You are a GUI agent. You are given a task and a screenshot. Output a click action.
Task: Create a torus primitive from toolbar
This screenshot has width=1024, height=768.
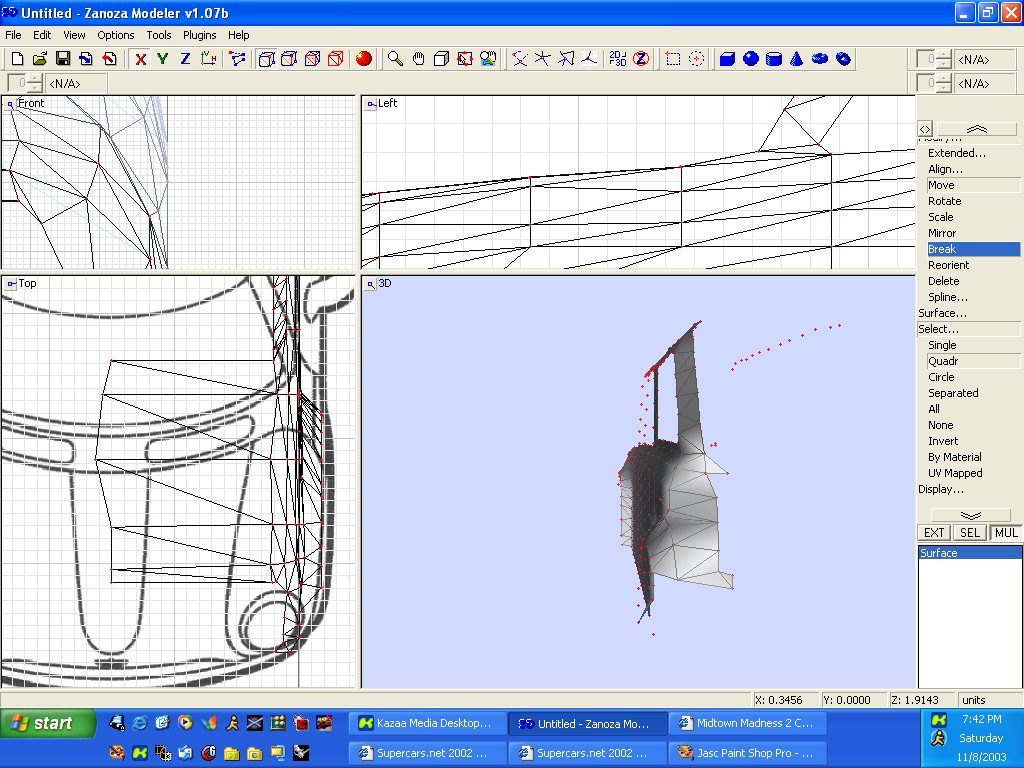(x=820, y=59)
